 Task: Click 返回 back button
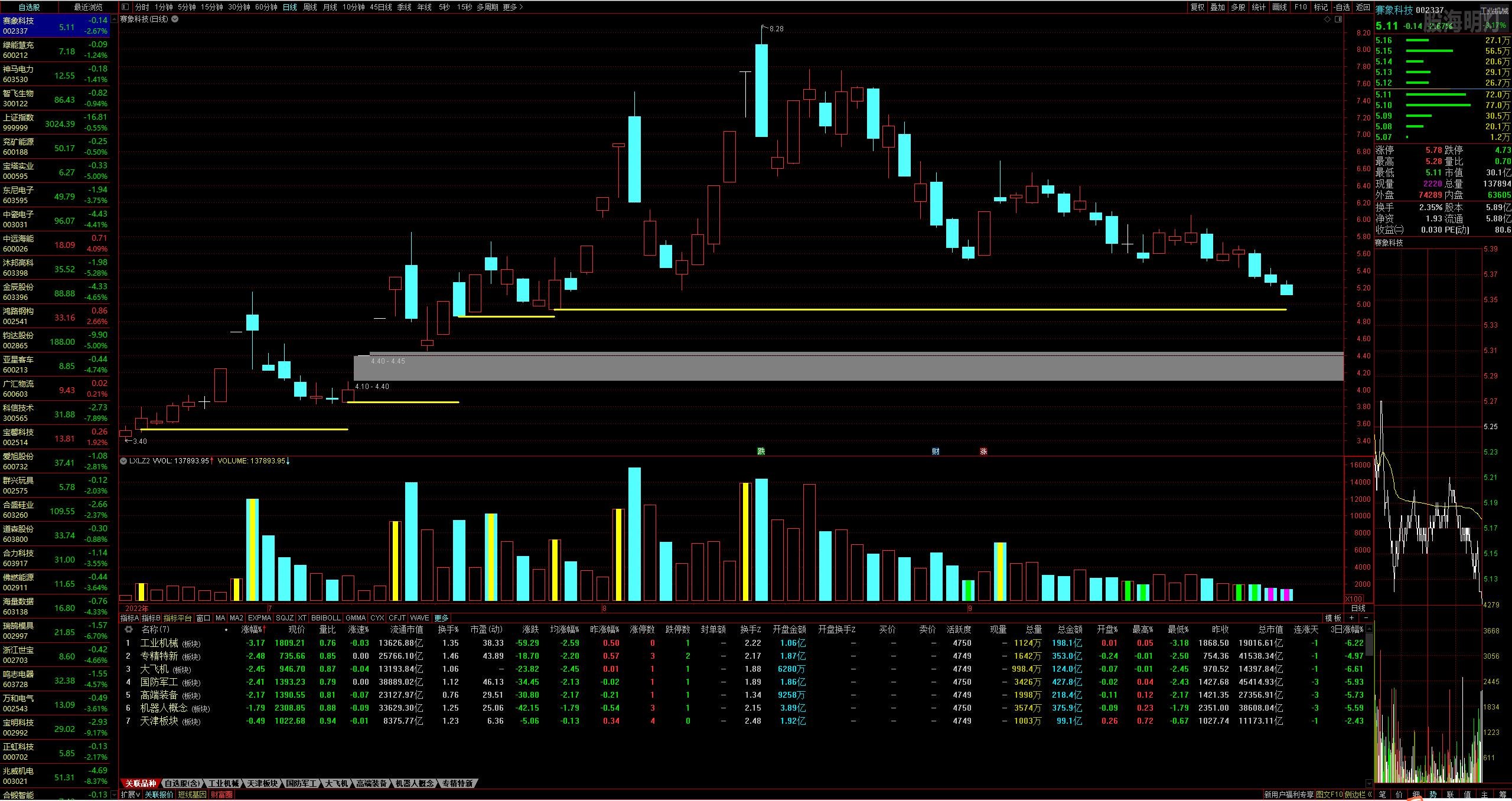coord(1363,7)
